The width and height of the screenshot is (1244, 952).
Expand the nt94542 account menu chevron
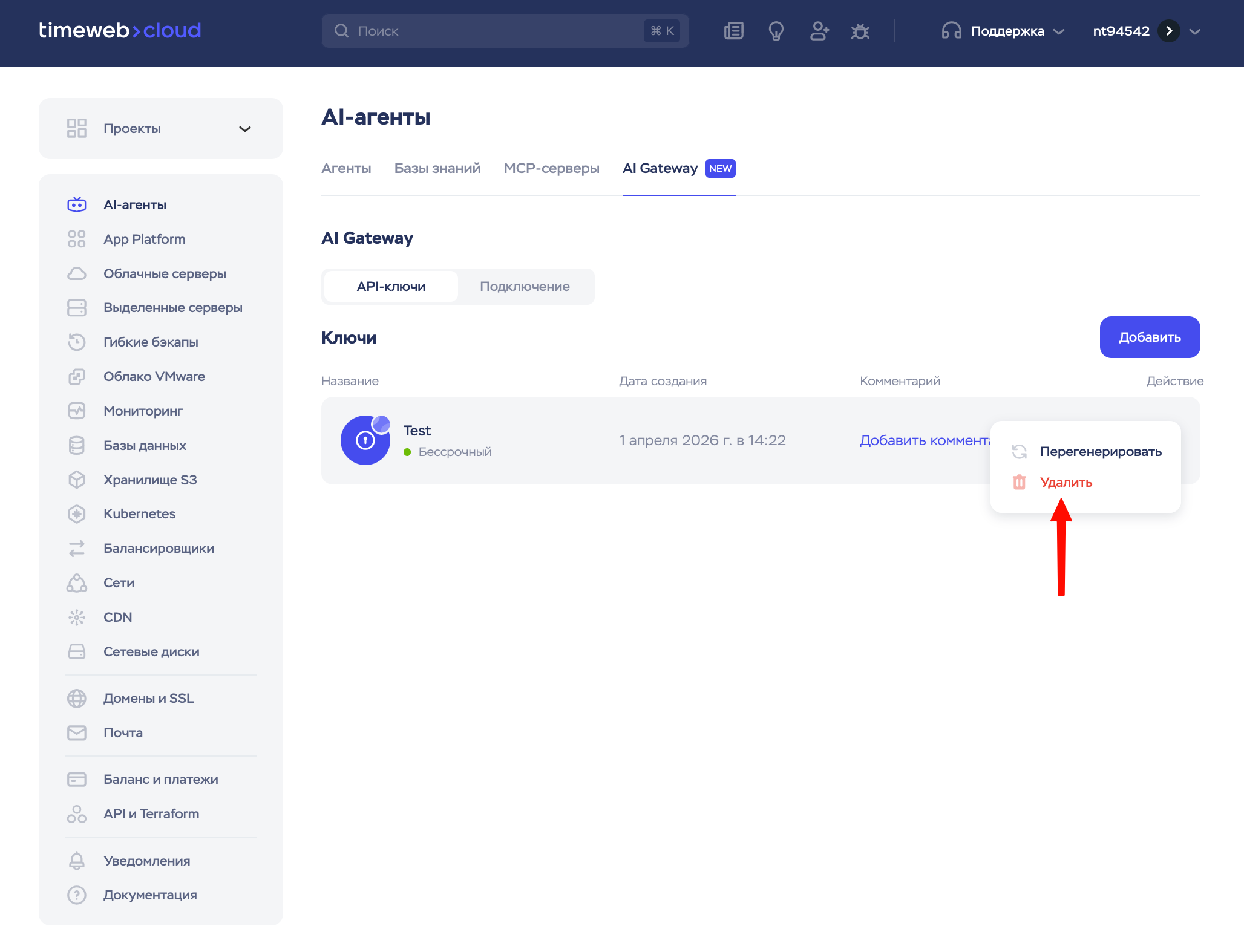pyautogui.click(x=1194, y=31)
